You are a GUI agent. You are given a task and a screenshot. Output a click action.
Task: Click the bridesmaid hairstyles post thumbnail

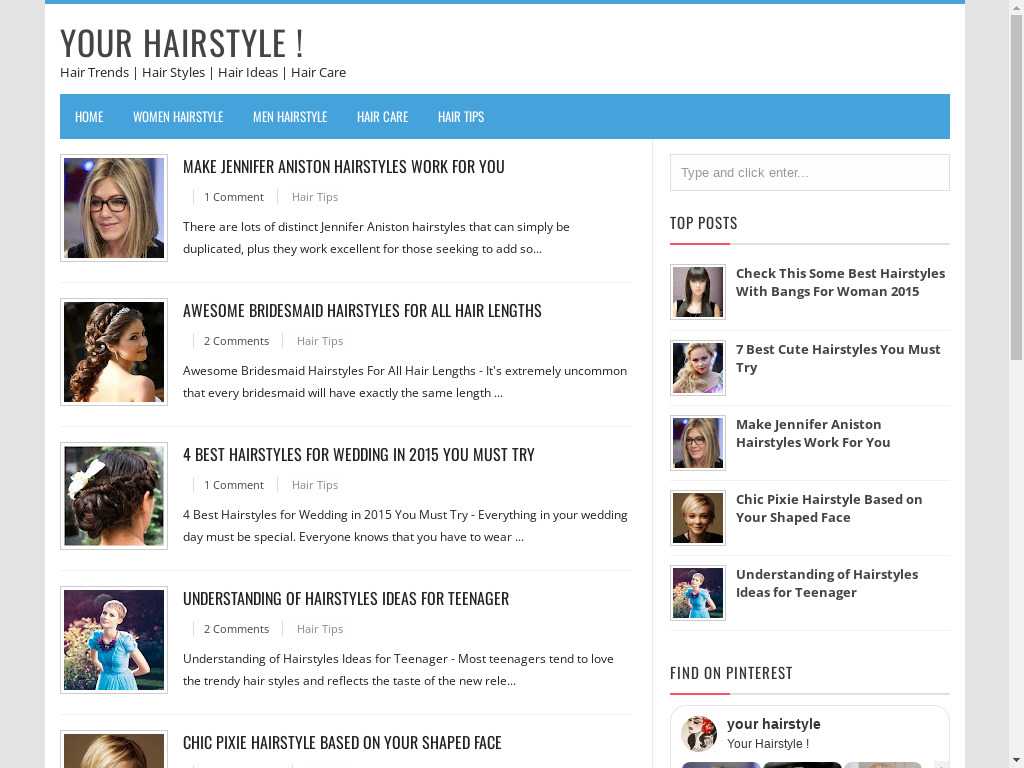click(x=114, y=352)
